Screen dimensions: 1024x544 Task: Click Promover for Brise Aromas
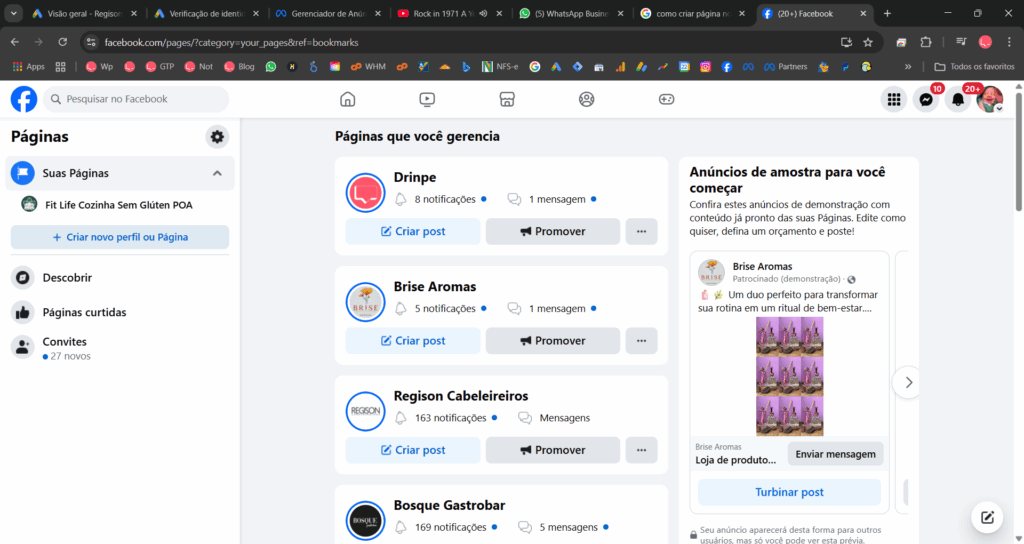click(x=552, y=340)
